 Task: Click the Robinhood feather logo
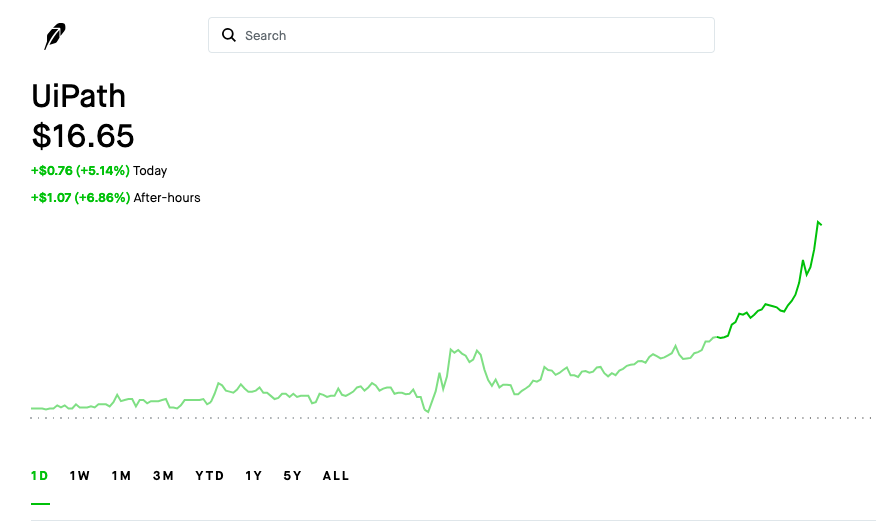[x=54, y=37]
